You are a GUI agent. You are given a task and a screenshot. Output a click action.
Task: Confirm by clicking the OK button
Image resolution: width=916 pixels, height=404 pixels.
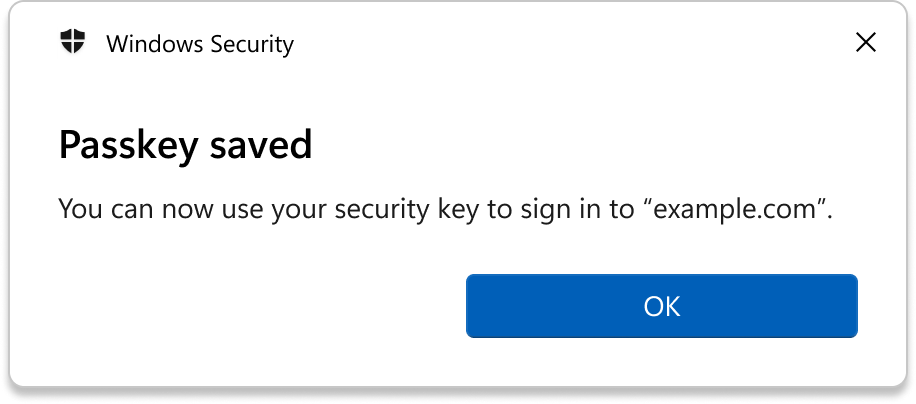click(x=661, y=306)
